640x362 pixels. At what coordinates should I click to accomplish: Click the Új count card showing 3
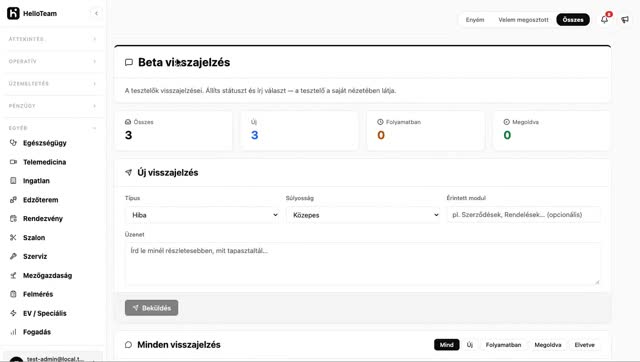click(299, 131)
